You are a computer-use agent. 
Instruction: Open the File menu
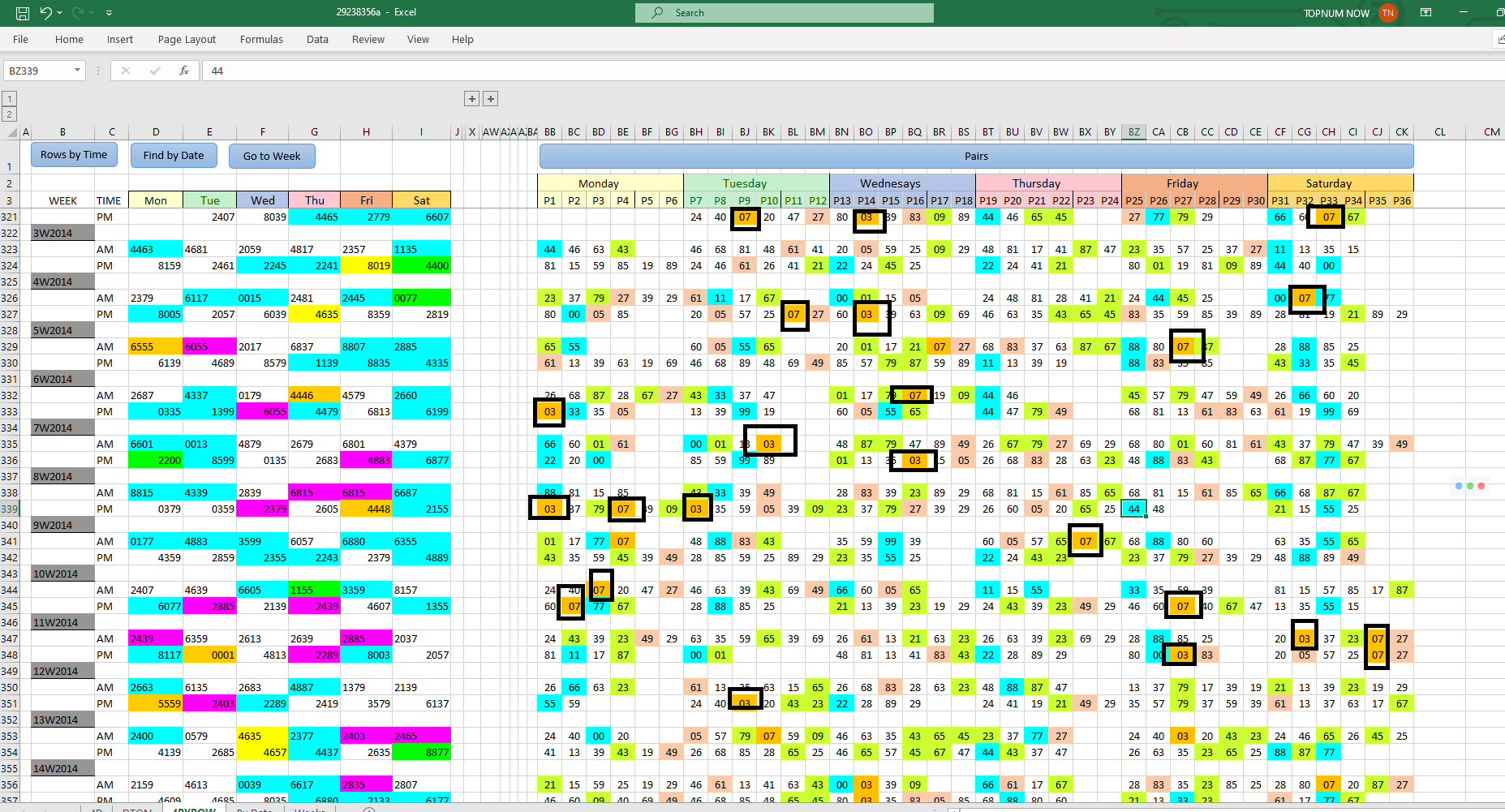(21, 39)
